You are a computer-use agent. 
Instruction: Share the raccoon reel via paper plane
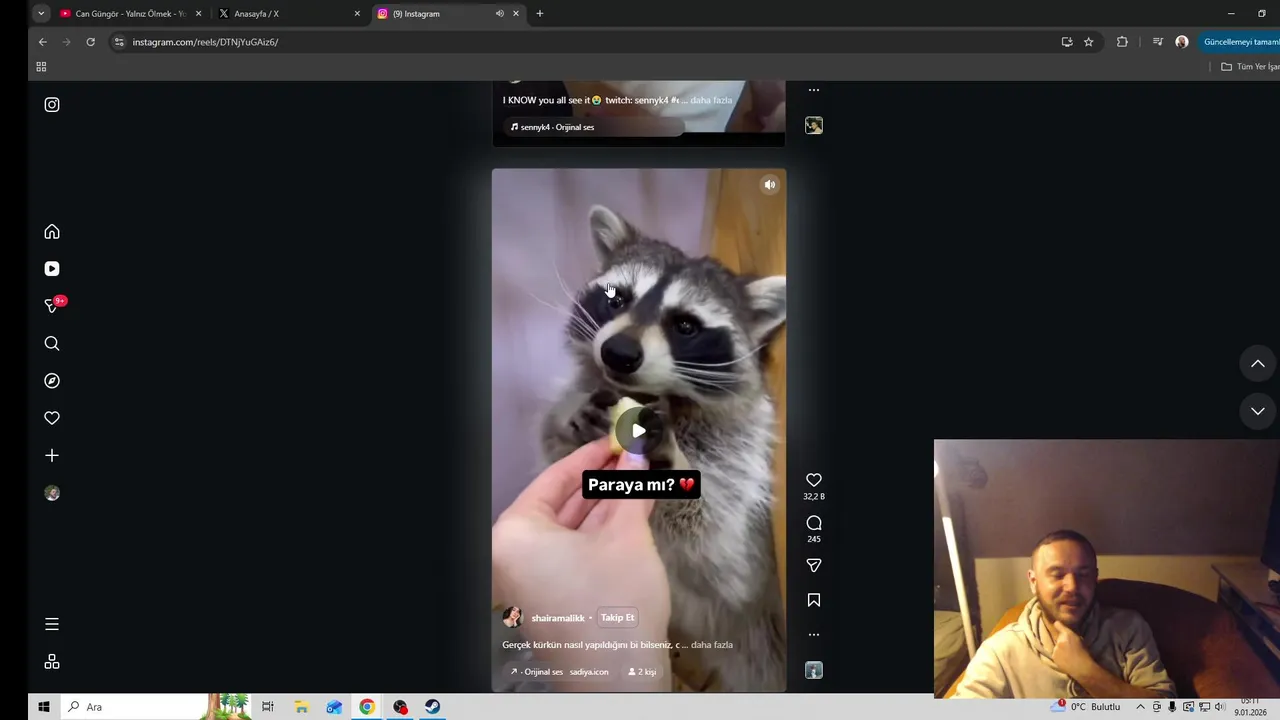tap(814, 566)
